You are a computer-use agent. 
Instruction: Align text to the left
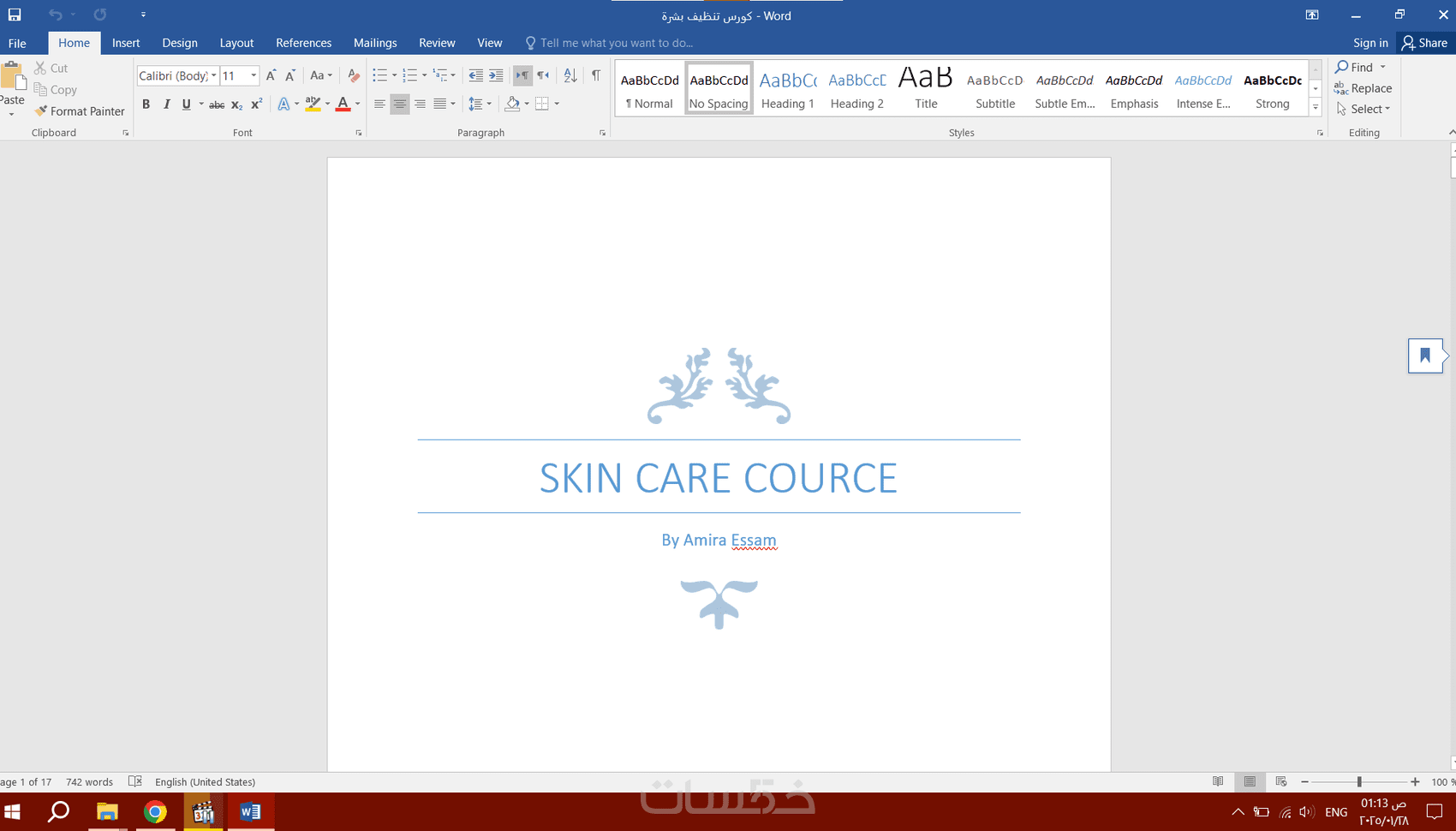tap(379, 105)
